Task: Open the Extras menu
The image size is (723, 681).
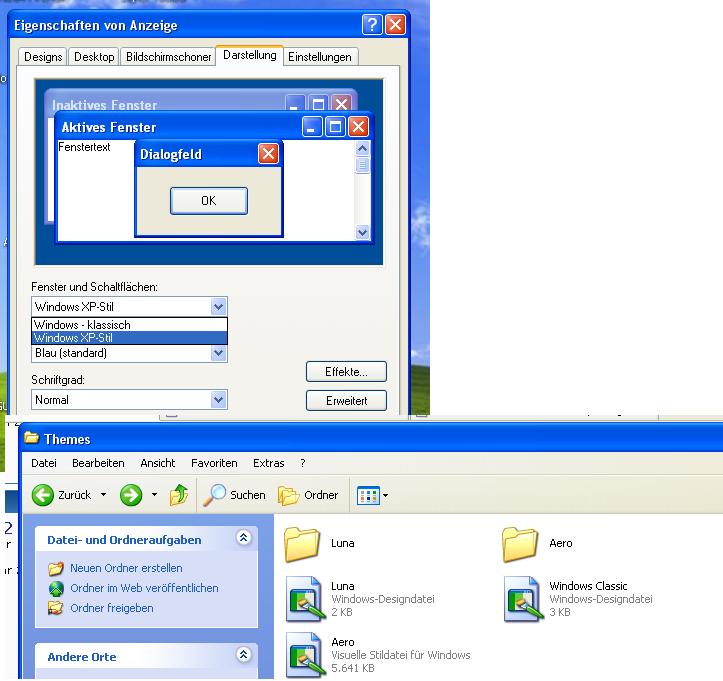Action: tap(268, 463)
